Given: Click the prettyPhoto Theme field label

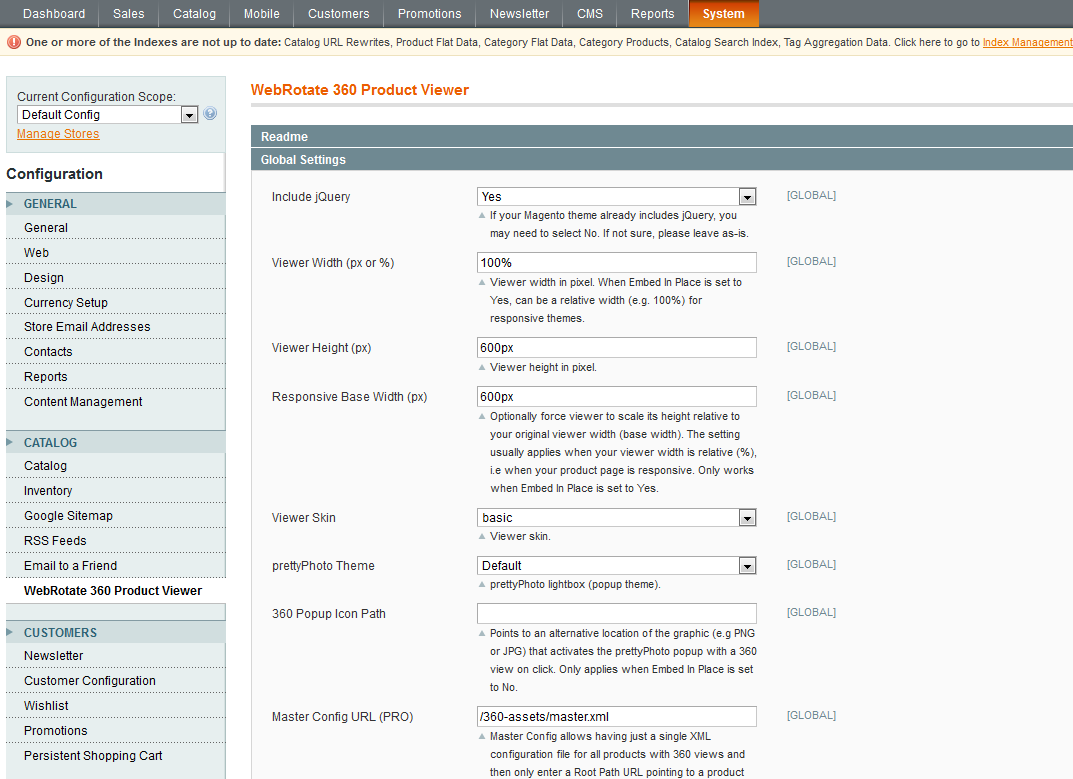Looking at the screenshot, I should click(x=323, y=566).
